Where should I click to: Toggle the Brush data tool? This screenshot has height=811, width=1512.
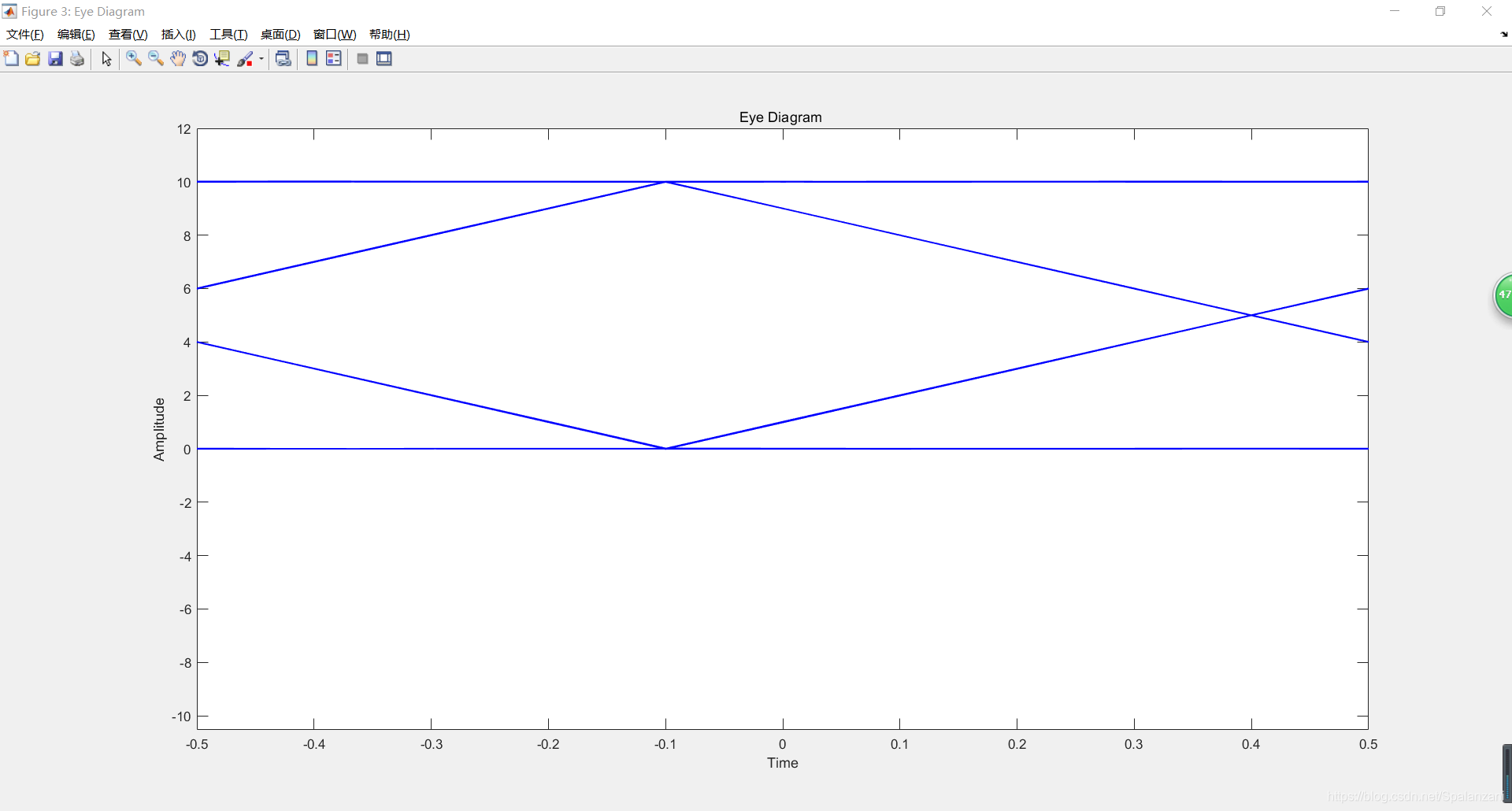tap(245, 59)
